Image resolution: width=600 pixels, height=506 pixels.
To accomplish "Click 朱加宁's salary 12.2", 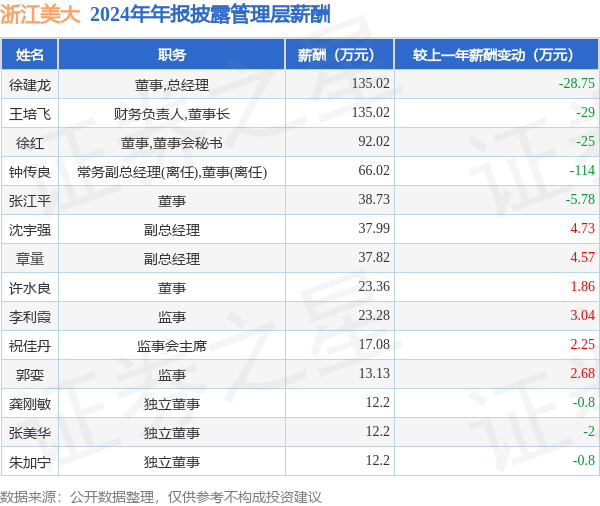I will tap(378, 460).
